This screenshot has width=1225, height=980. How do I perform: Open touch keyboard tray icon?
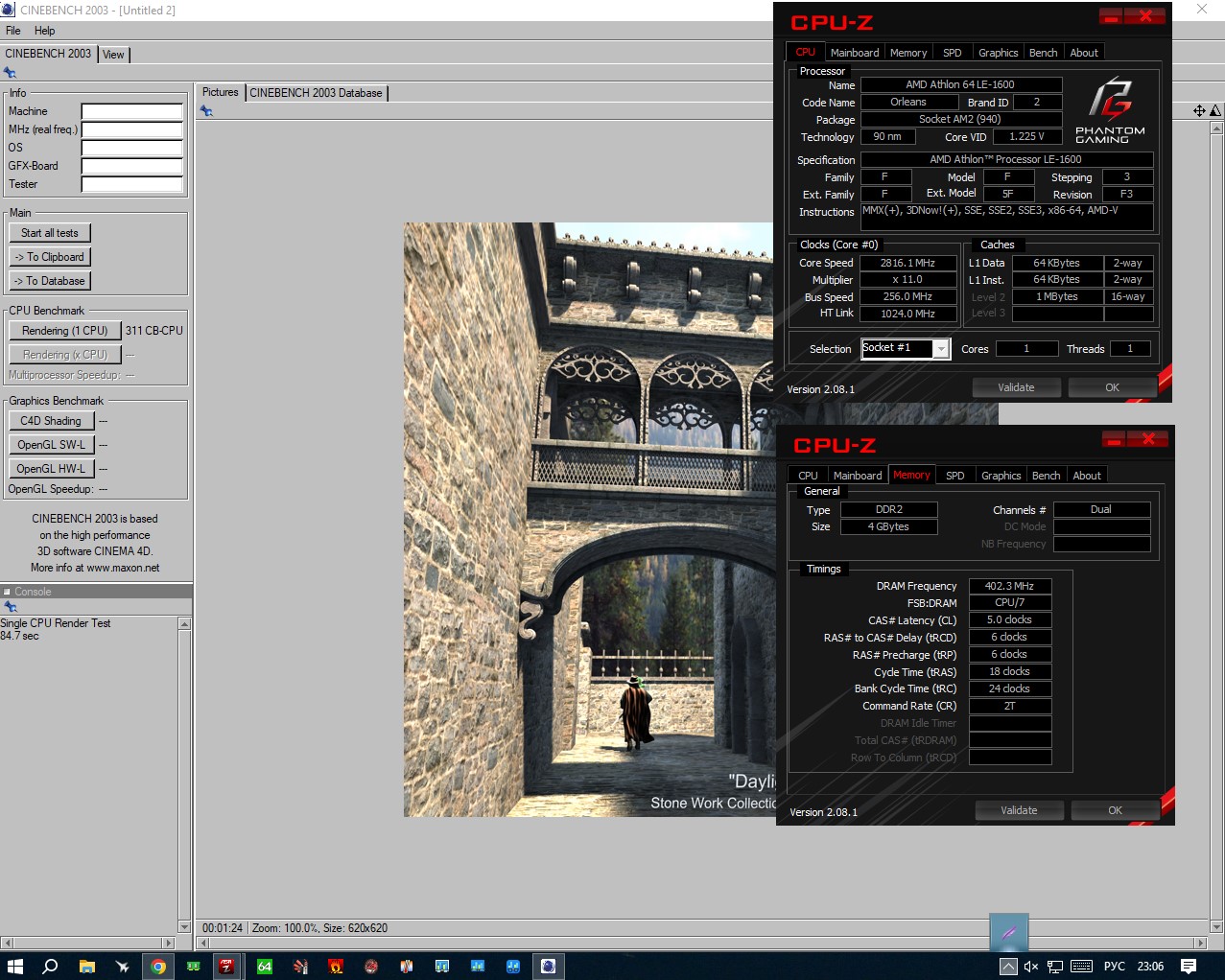tap(1081, 966)
